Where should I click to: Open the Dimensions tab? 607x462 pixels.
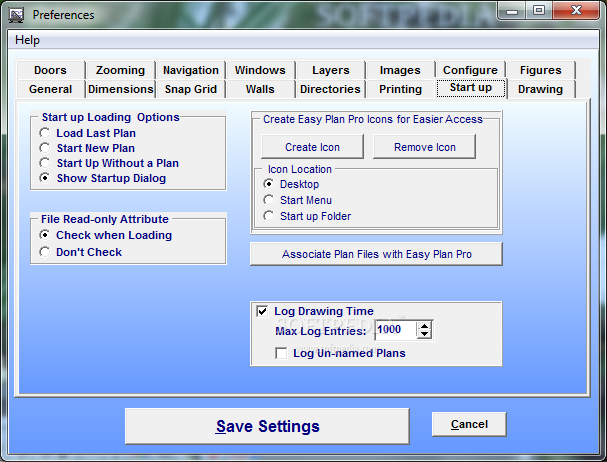coord(120,89)
